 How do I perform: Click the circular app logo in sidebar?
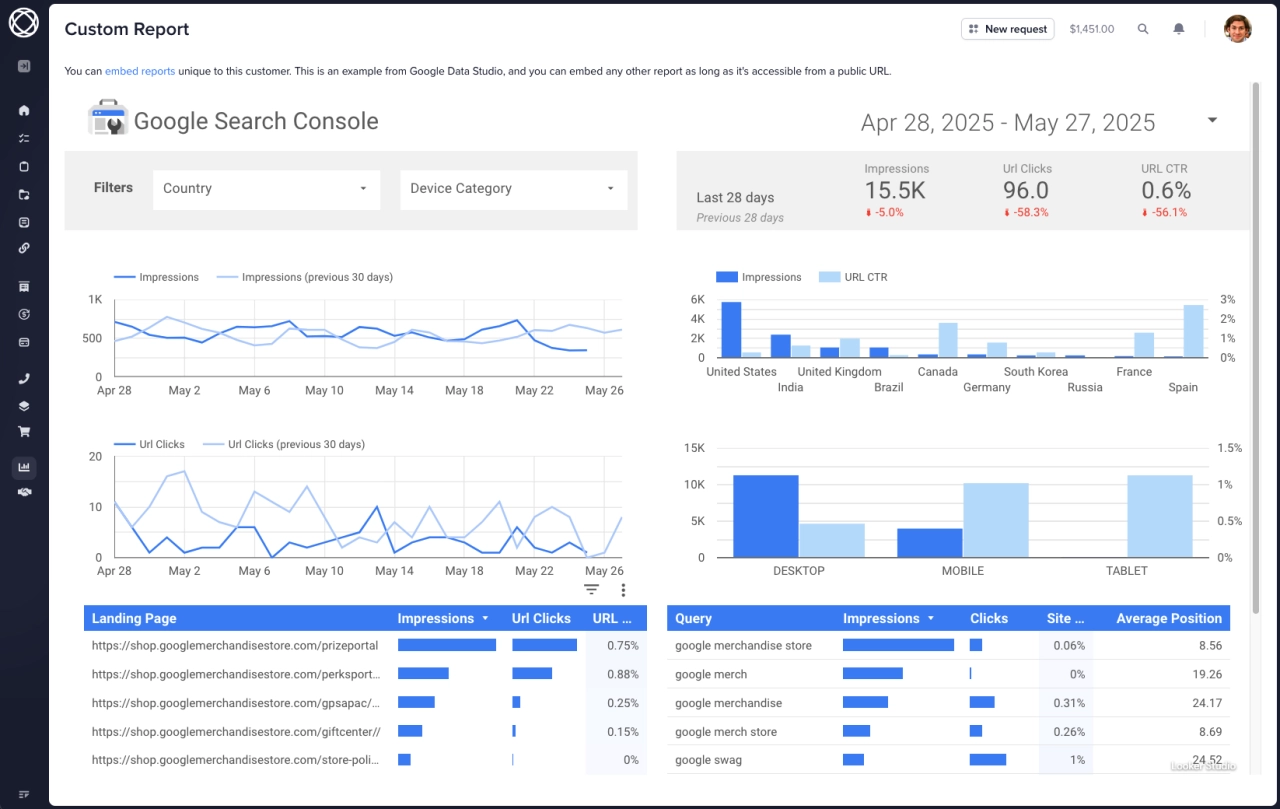coord(24,22)
